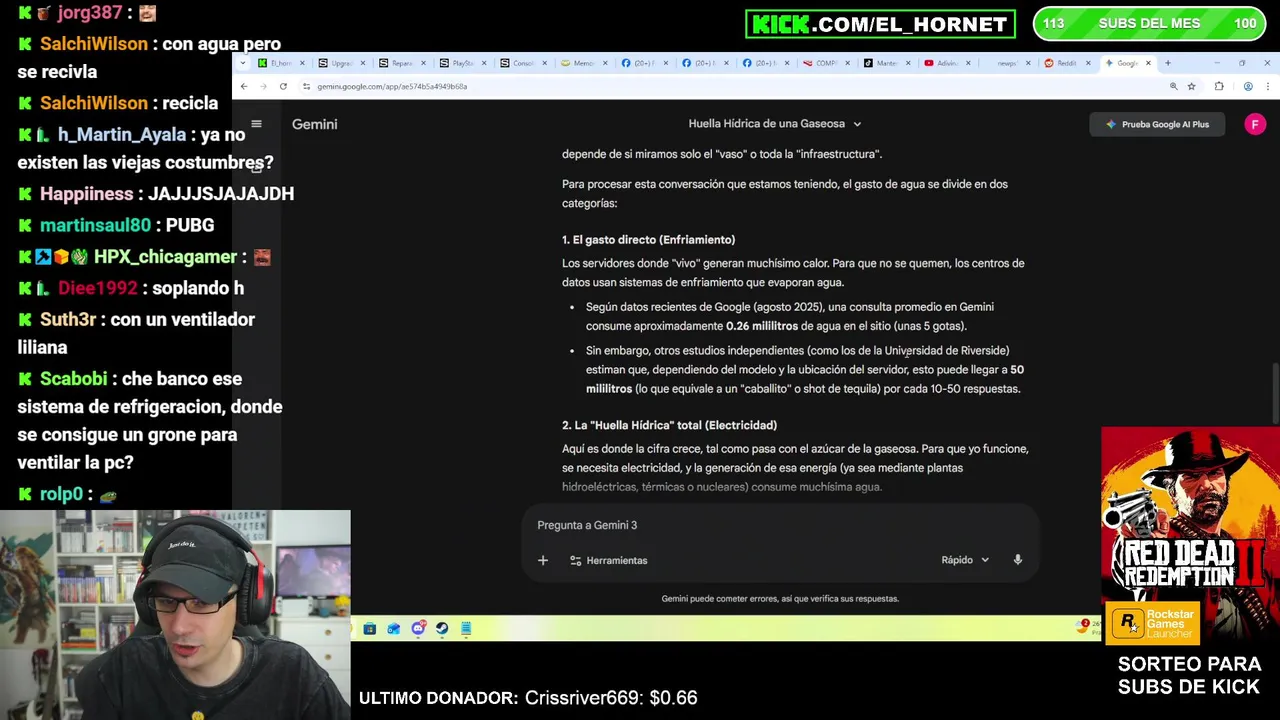Click username HPX_chicagamer in chat
Viewport: 1280px width, 720px height.
[x=165, y=257]
